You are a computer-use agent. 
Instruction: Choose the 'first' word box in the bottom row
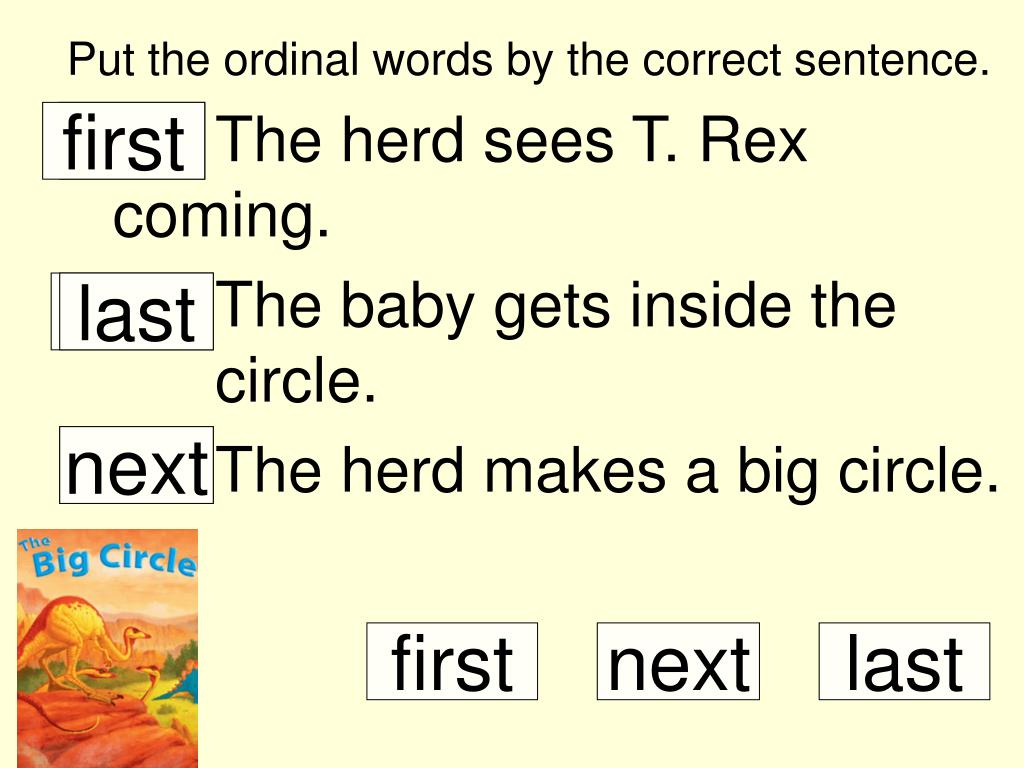pos(452,662)
